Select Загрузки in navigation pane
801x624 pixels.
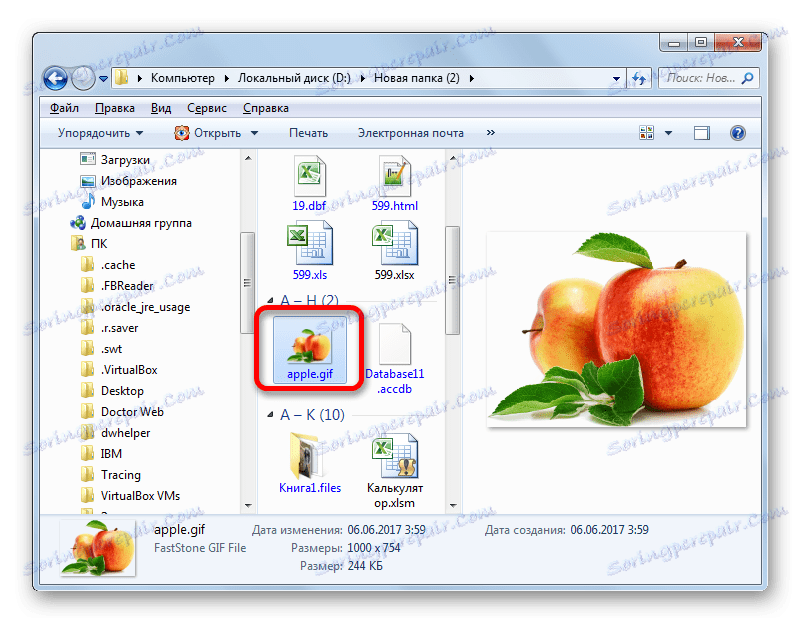pyautogui.click(x=125, y=160)
